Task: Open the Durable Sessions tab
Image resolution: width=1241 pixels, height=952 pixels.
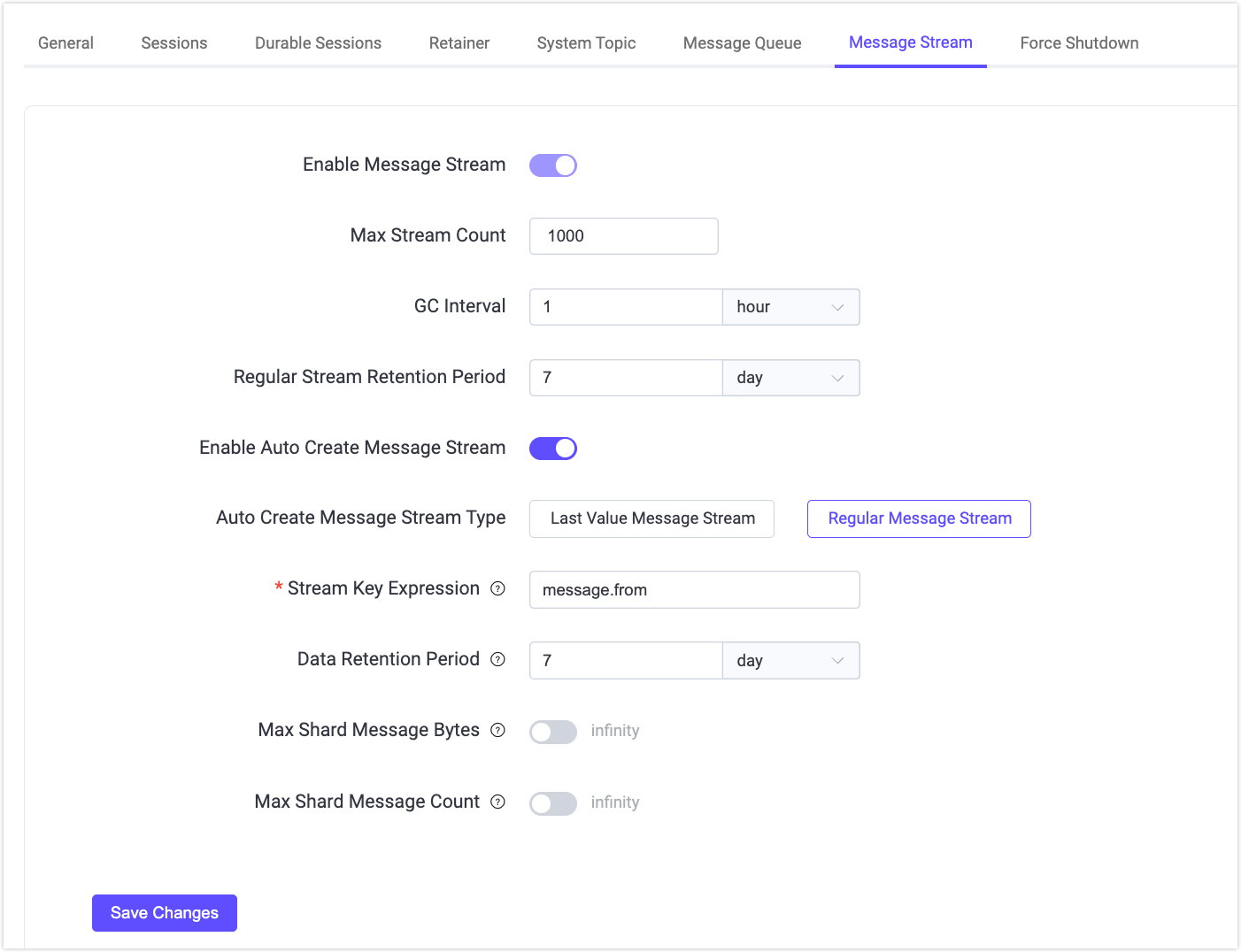Action: point(318,42)
